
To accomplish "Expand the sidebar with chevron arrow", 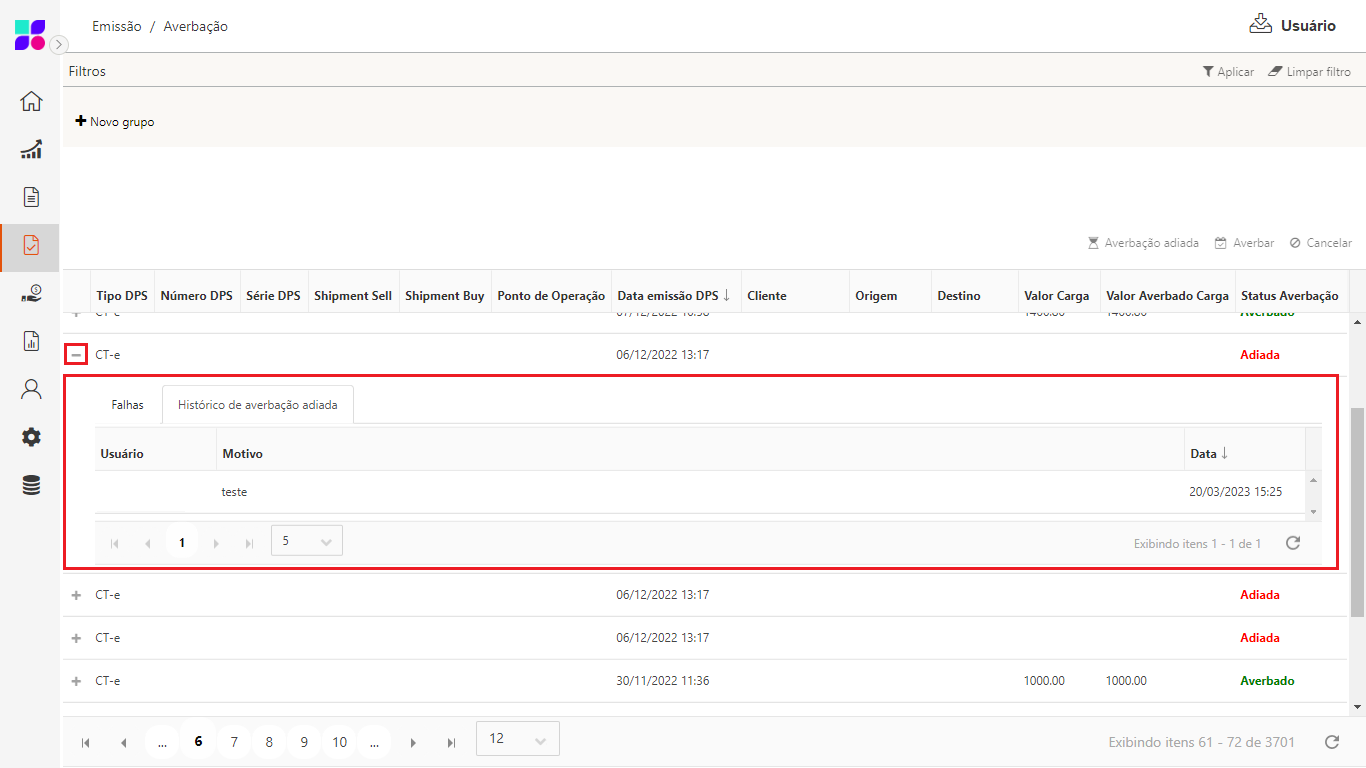I will [59, 44].
